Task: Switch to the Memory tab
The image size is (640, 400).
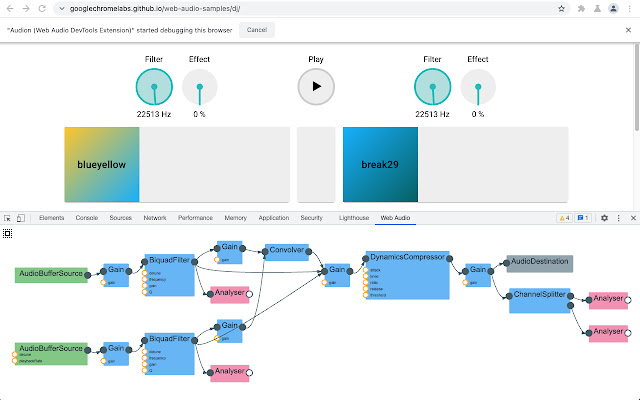Action: (x=236, y=218)
